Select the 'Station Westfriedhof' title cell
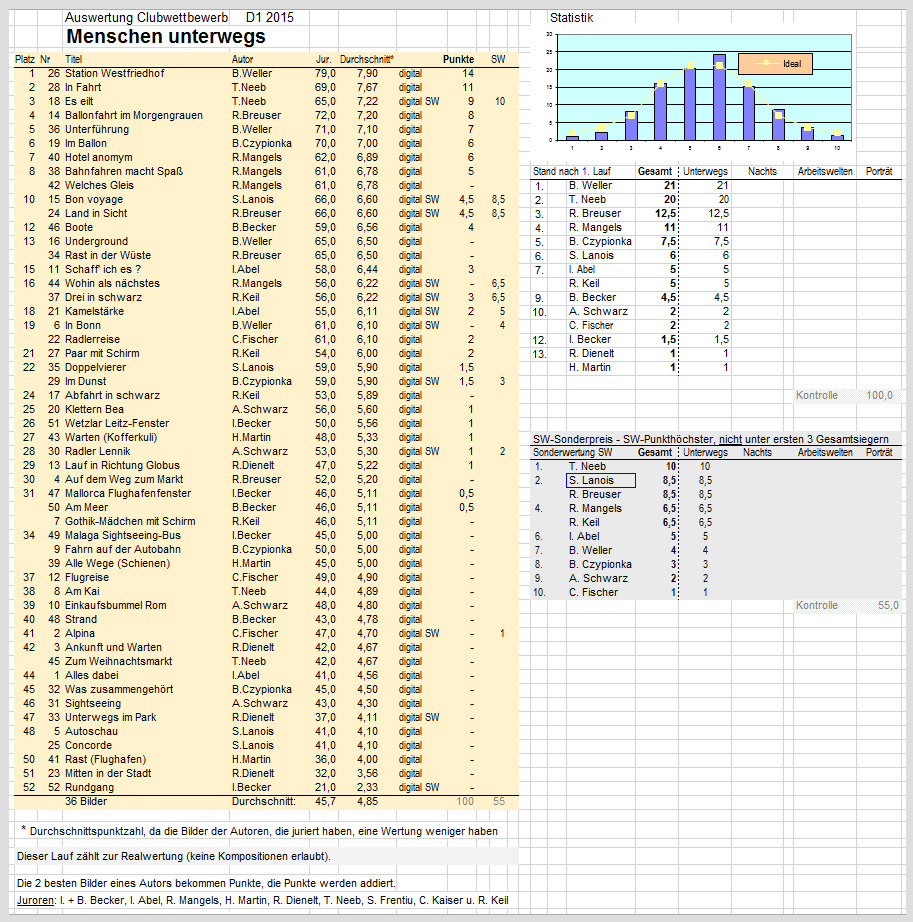The image size is (913, 922). click(x=115, y=74)
